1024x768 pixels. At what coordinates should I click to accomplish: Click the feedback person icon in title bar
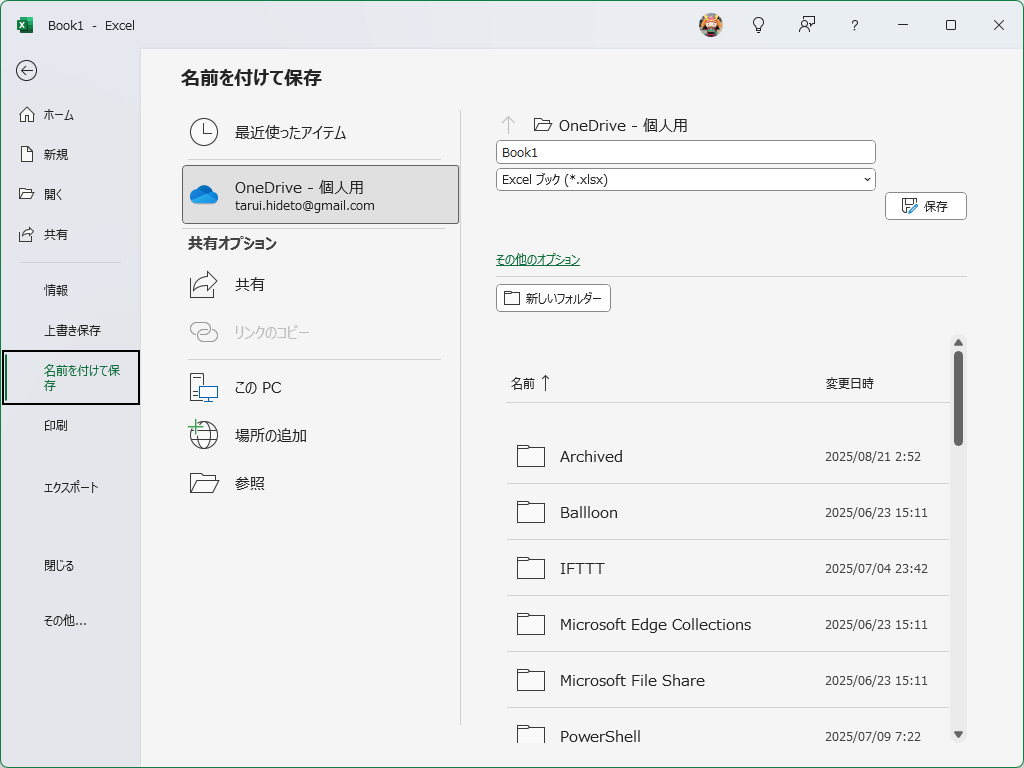coord(806,25)
